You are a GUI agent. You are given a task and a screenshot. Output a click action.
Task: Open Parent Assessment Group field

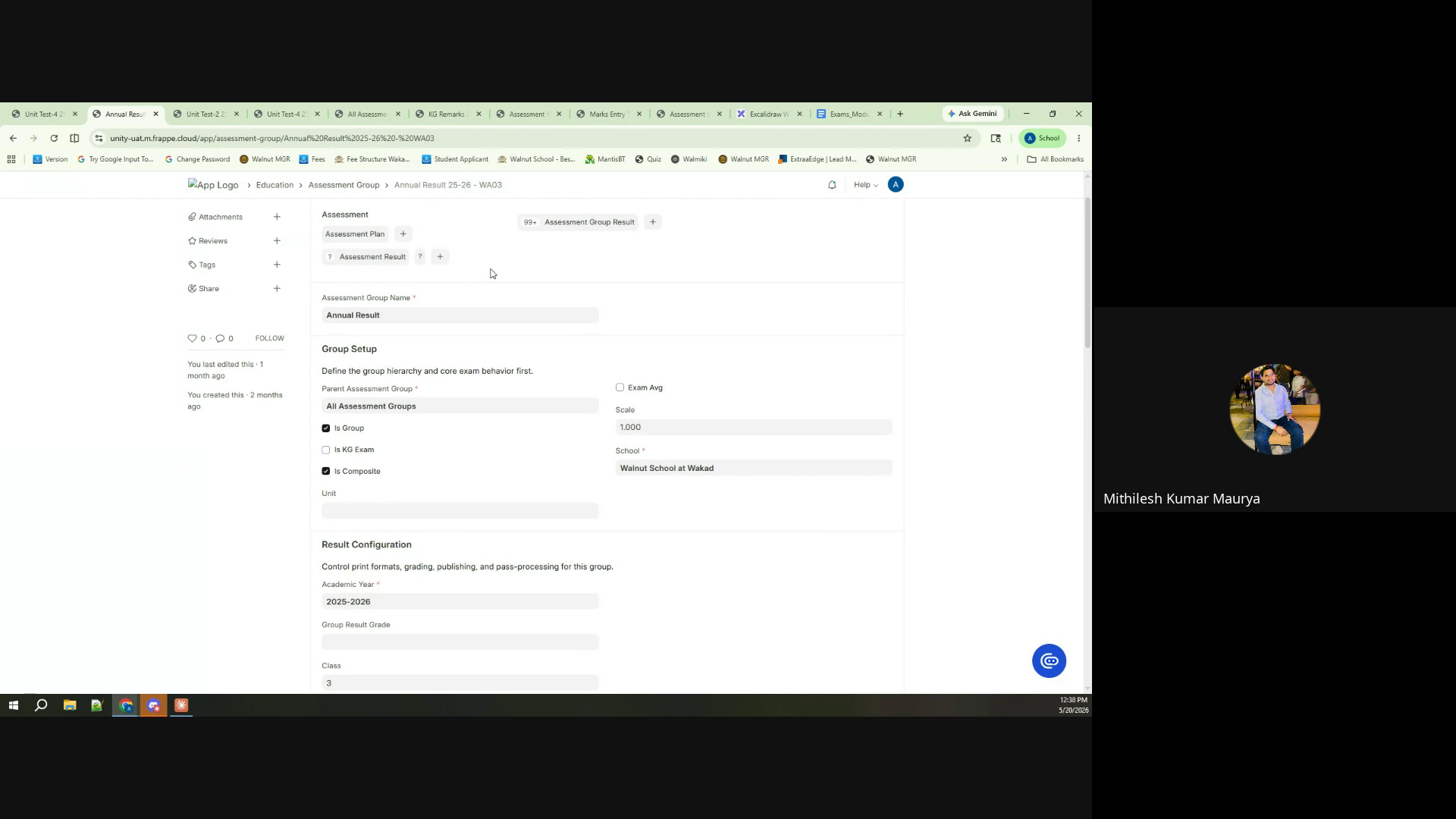click(x=460, y=406)
